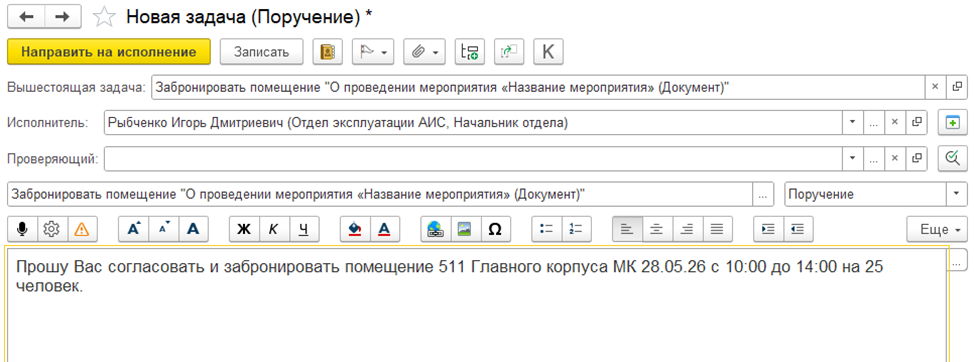Open the Исполнитель field dropdown arrow
Screen dimensions: 974x362
pos(852,123)
